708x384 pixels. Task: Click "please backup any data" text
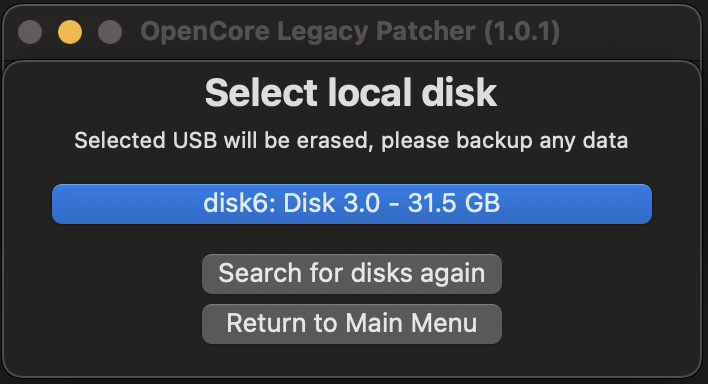point(504,141)
